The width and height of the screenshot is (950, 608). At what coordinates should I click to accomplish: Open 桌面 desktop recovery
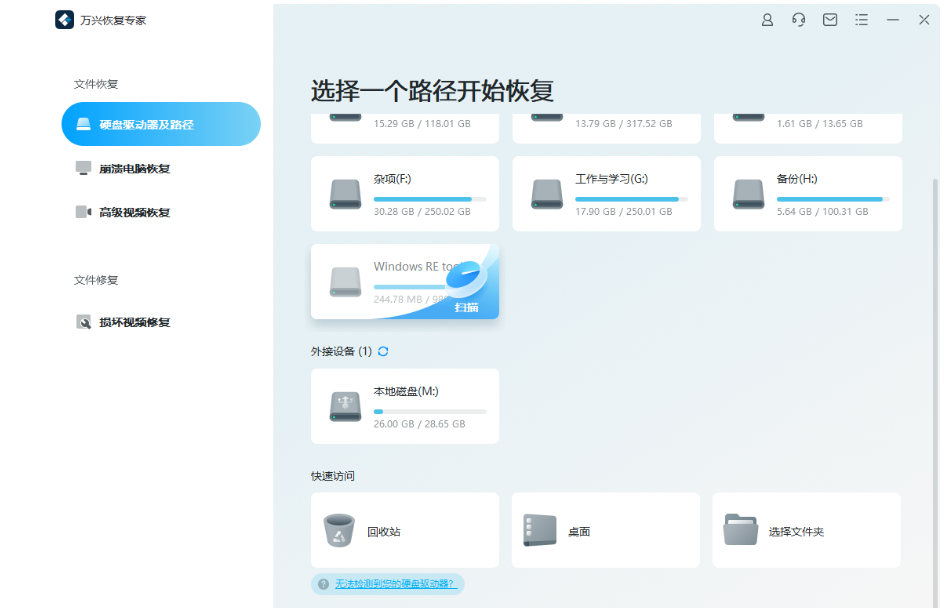tap(606, 530)
